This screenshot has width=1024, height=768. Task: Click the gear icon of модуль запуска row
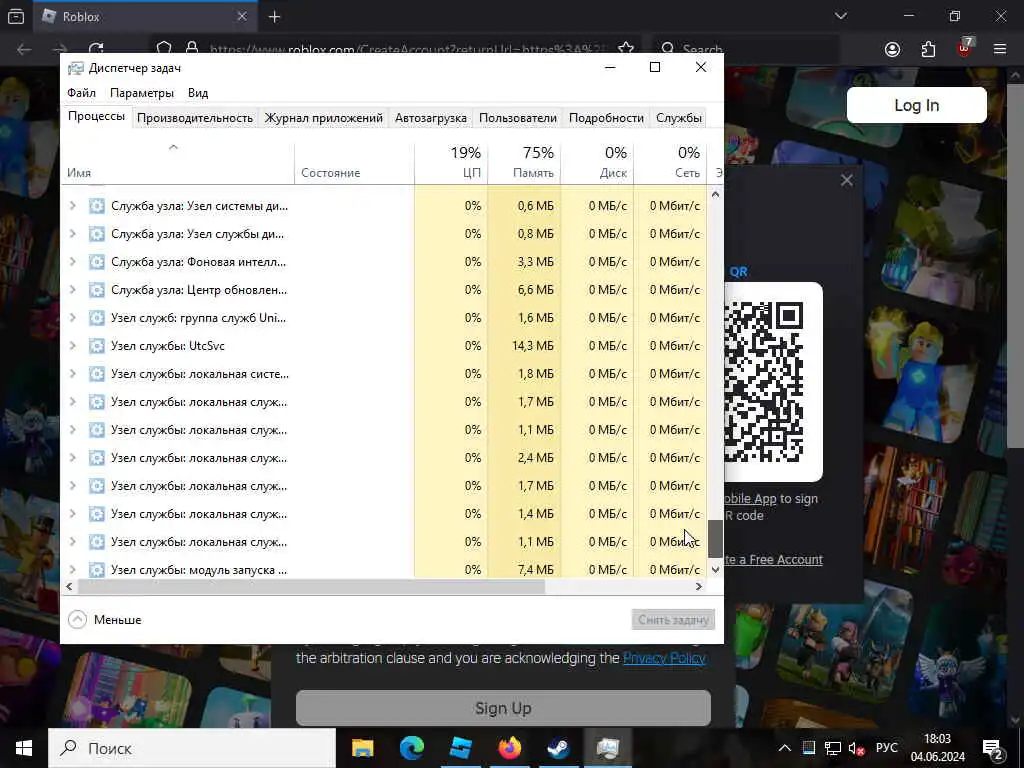[x=97, y=569]
